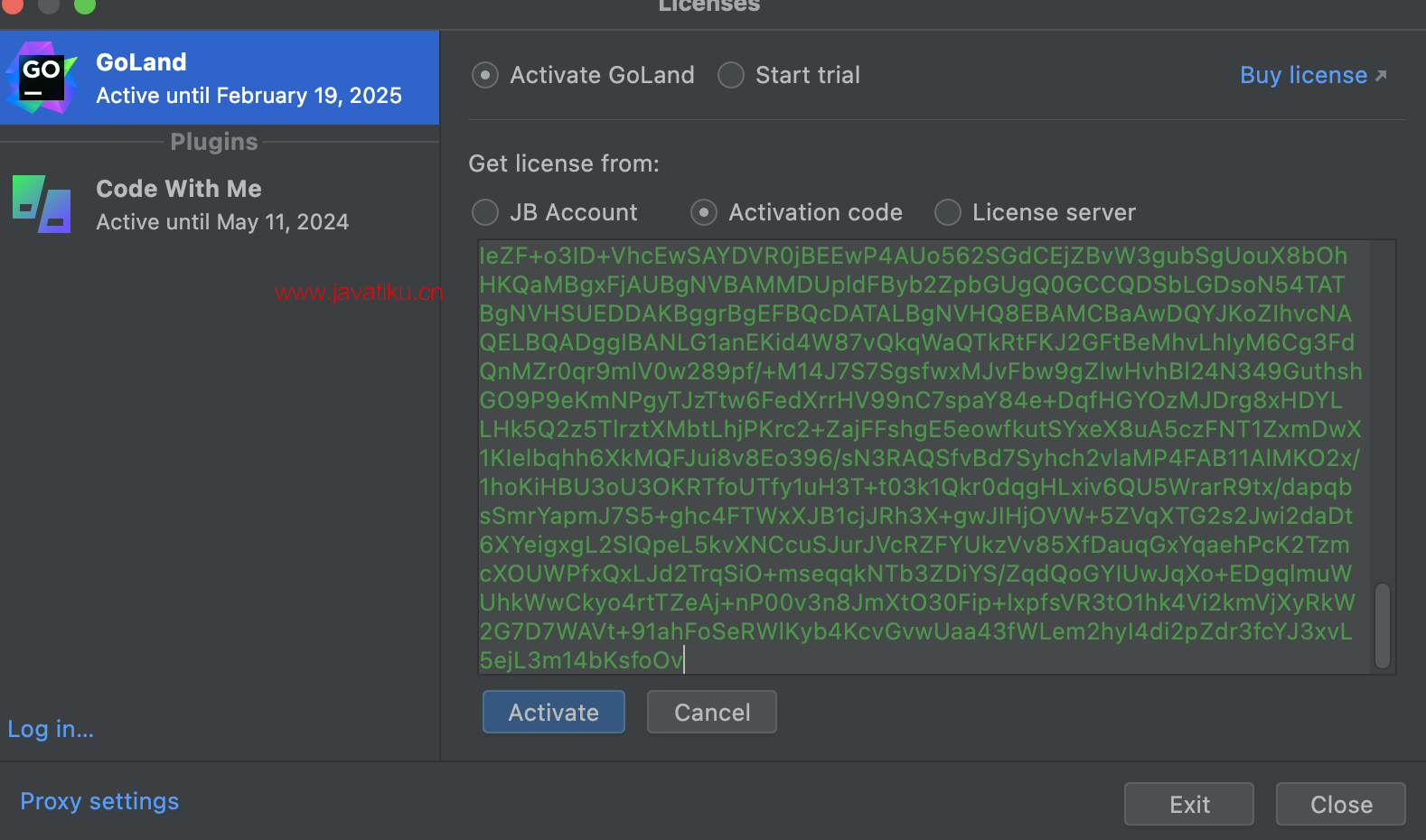Click the Exit button
This screenshot has width=1426, height=840.
[x=1189, y=804]
